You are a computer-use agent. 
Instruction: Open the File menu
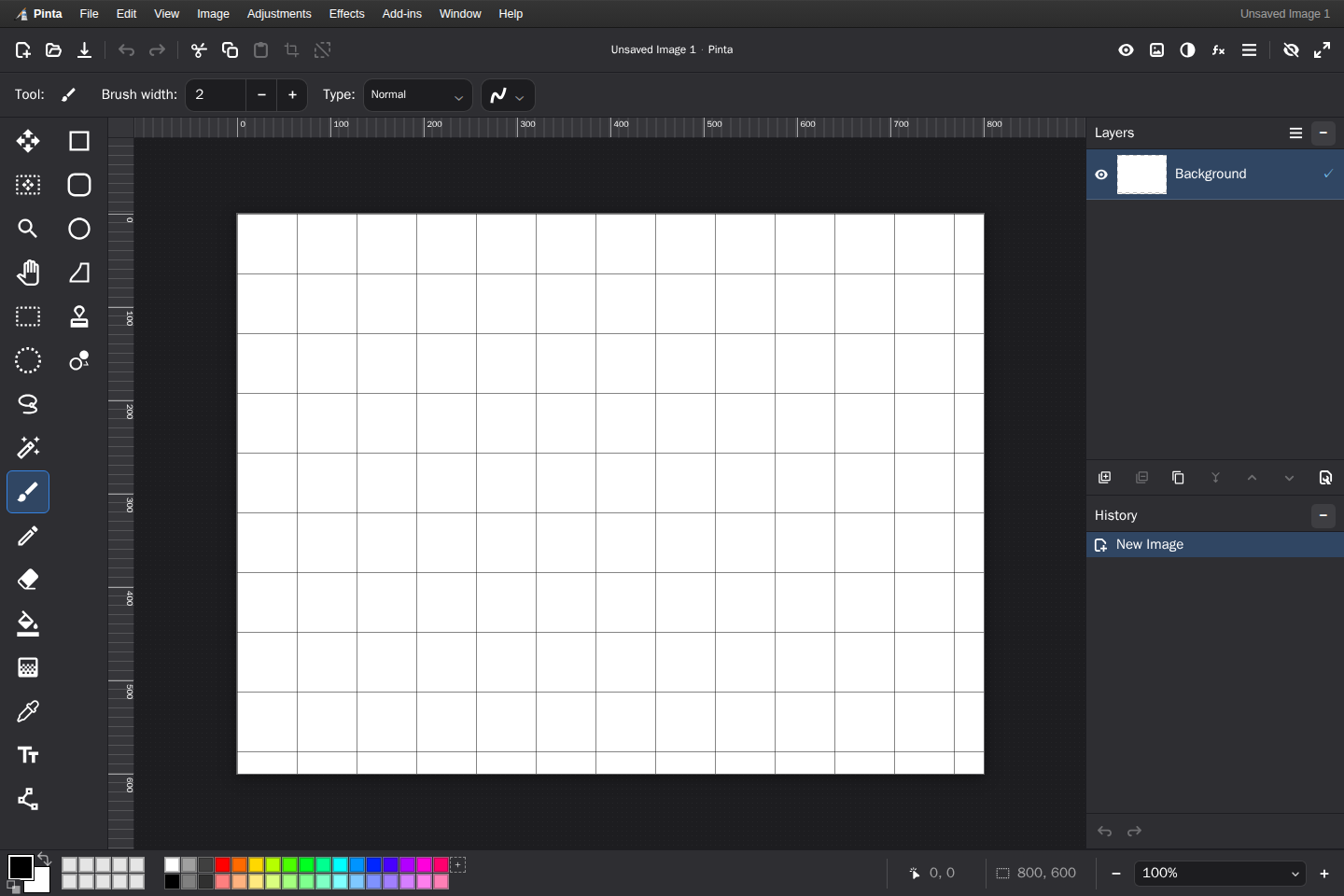(90, 14)
